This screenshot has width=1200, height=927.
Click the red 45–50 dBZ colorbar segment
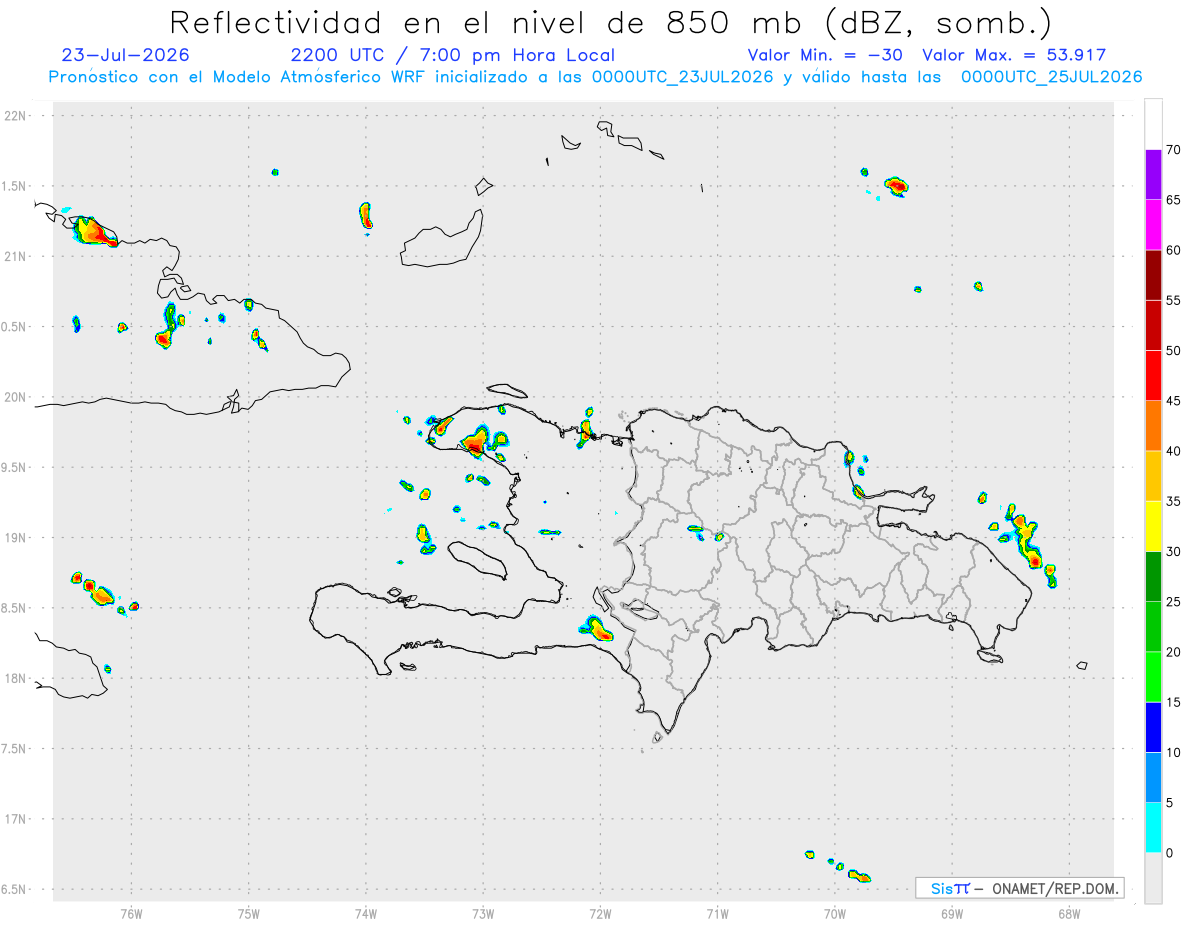click(x=1153, y=376)
